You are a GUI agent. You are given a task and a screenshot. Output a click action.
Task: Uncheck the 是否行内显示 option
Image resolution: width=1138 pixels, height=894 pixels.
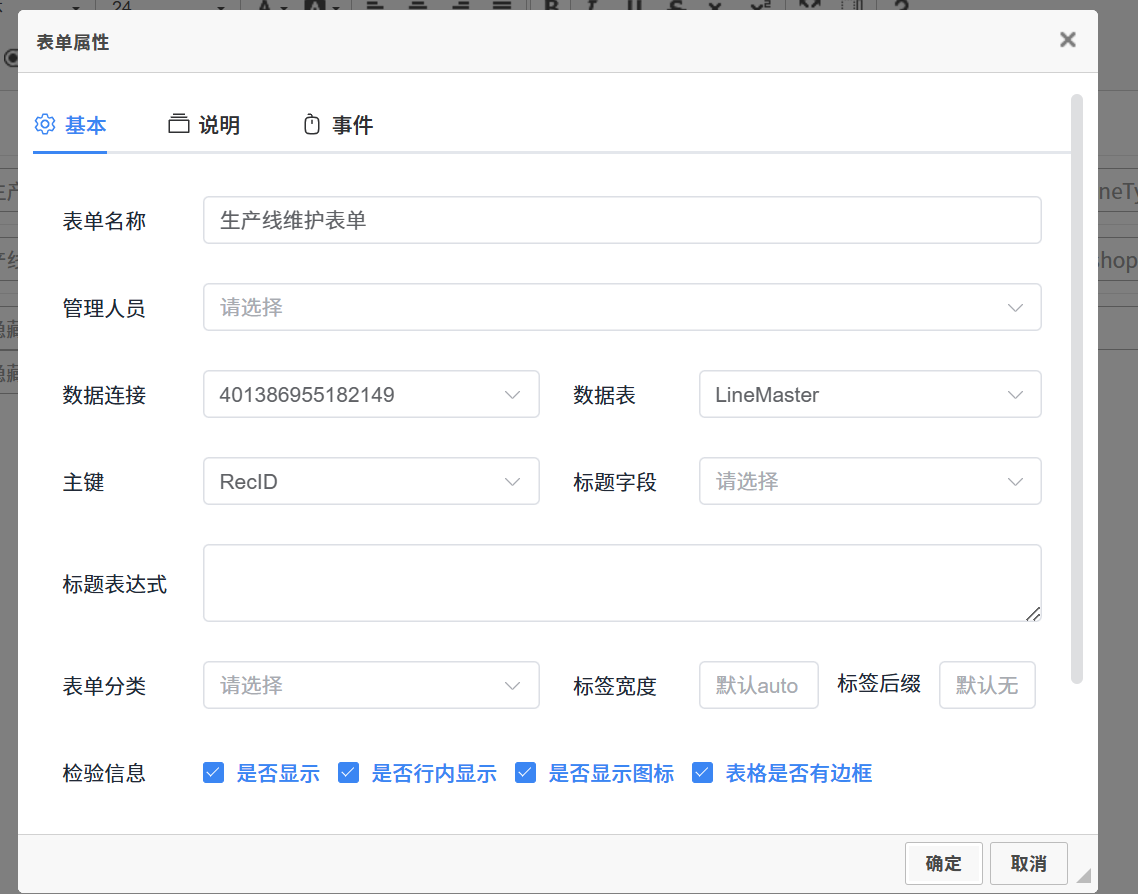[x=348, y=773]
